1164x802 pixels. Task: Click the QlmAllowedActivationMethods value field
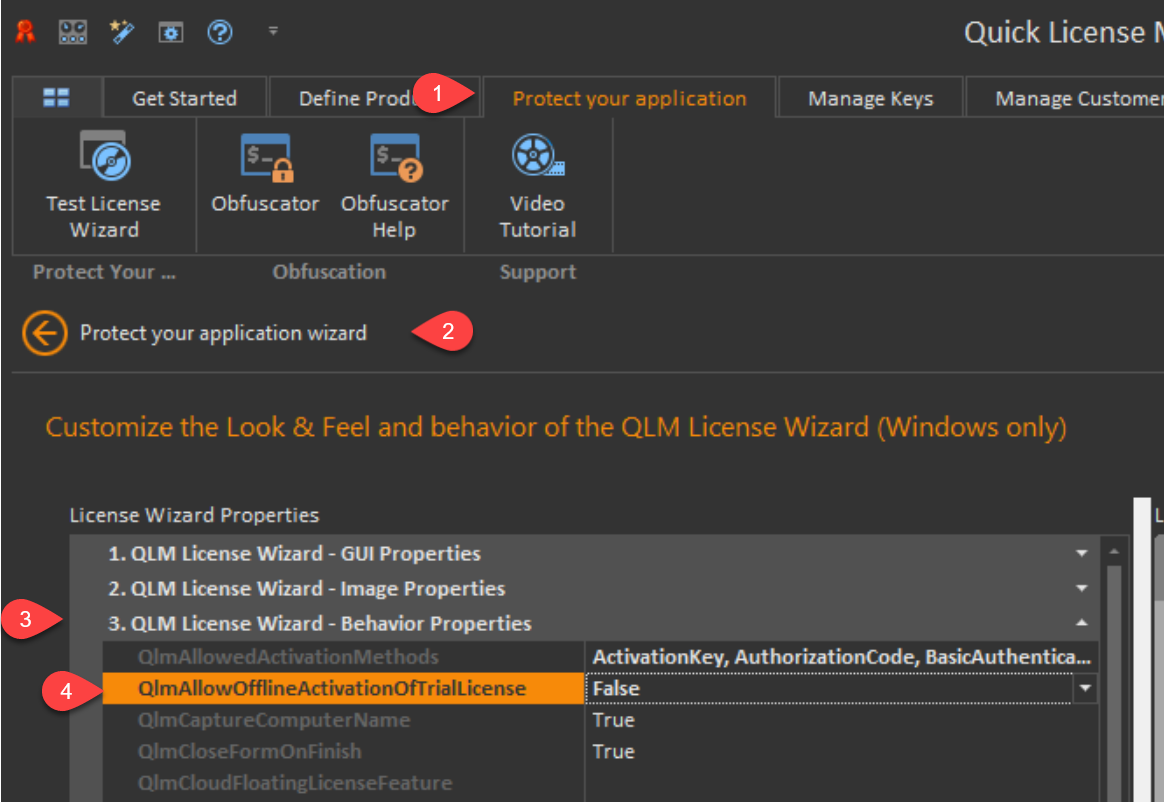[x=840, y=657]
